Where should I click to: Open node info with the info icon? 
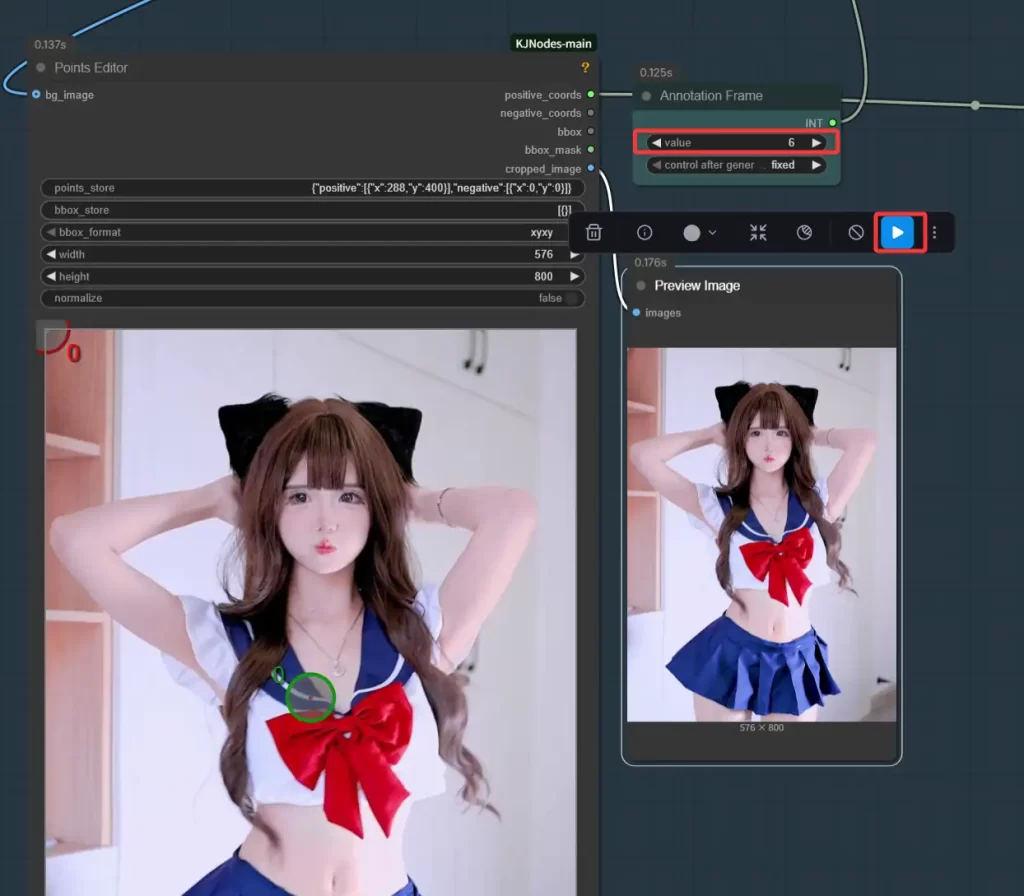pyautogui.click(x=644, y=232)
